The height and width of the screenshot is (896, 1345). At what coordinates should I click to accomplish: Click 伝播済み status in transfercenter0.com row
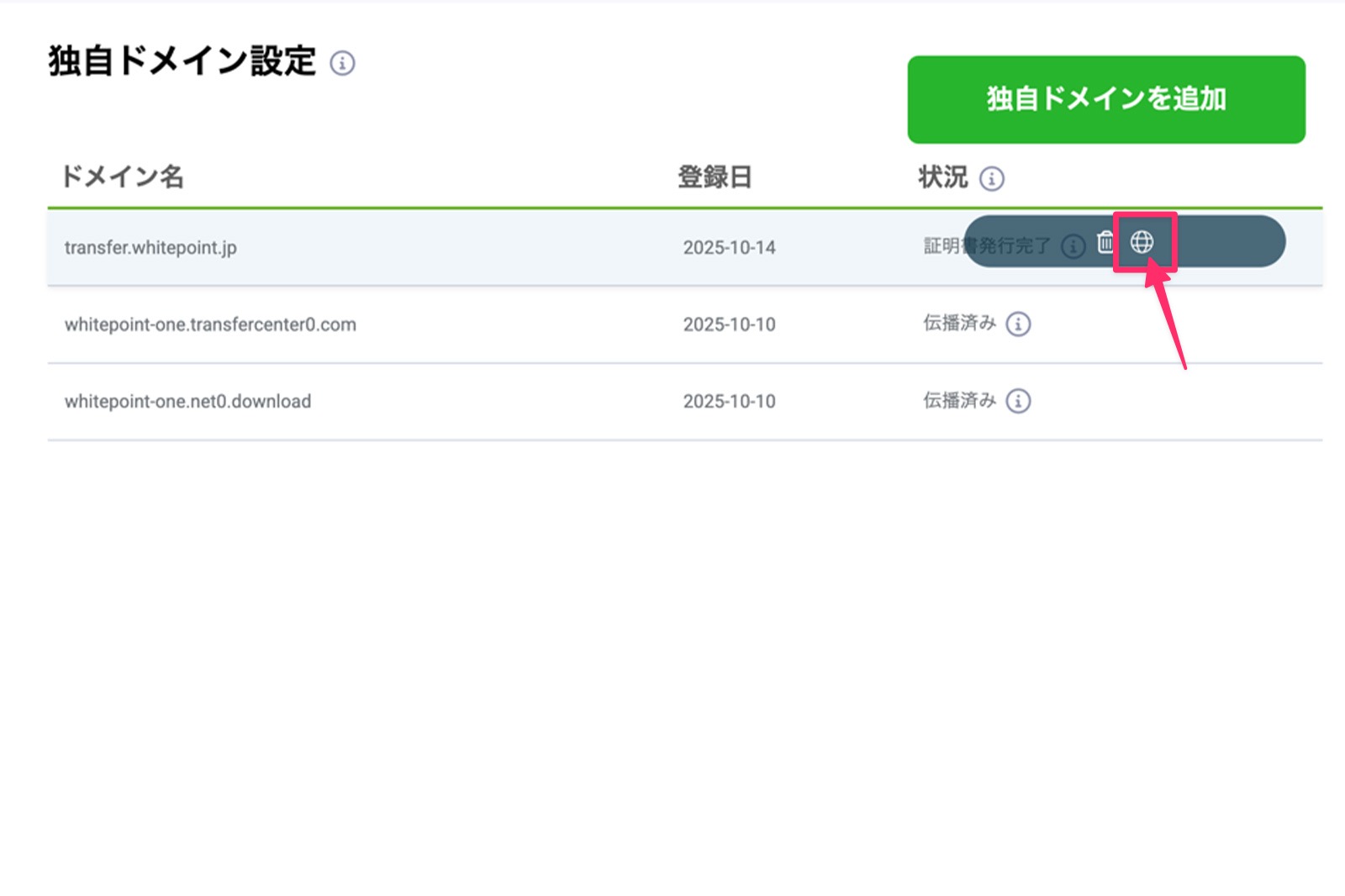pyautogui.click(x=959, y=324)
